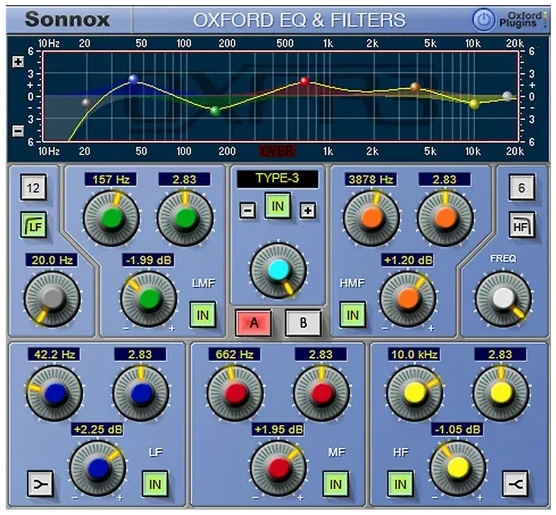Click the yellow HF node on graph
The height and width of the screenshot is (515, 556).
(x=474, y=104)
